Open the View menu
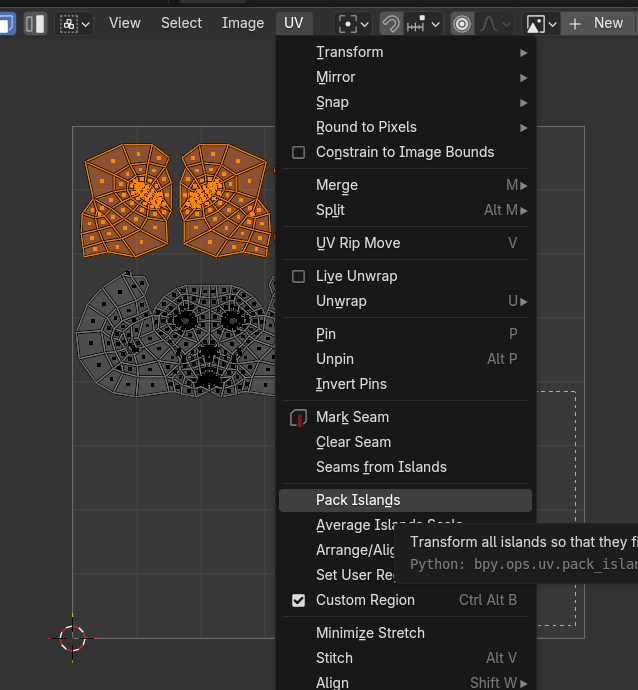 coord(125,23)
